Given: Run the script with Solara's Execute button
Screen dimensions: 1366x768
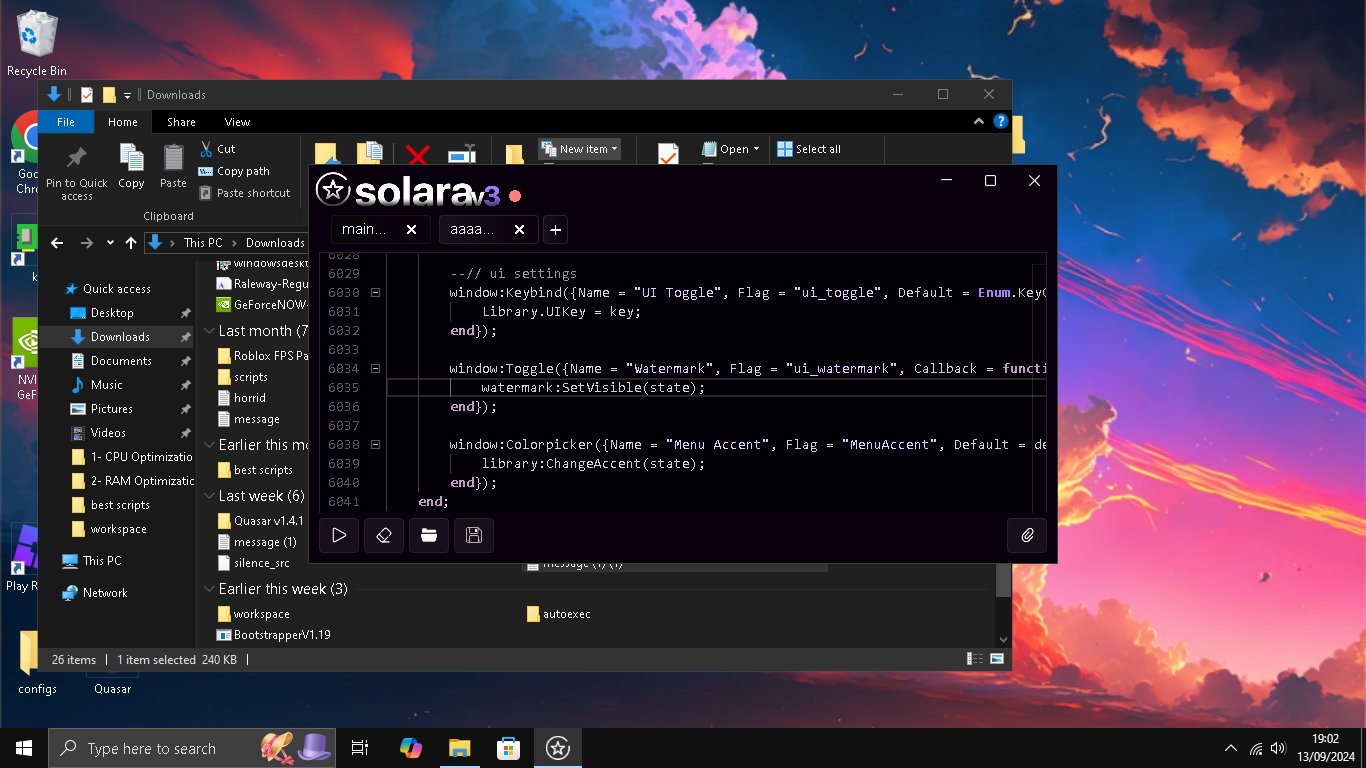Looking at the screenshot, I should (x=339, y=535).
